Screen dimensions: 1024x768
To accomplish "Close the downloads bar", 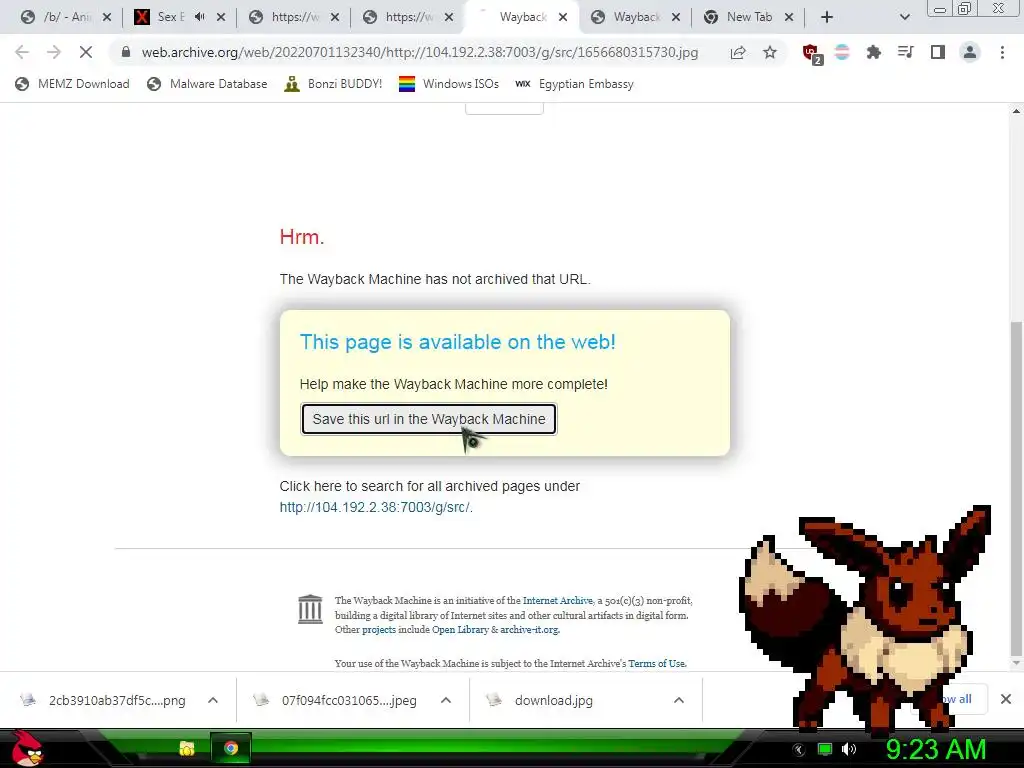I will (x=1006, y=699).
